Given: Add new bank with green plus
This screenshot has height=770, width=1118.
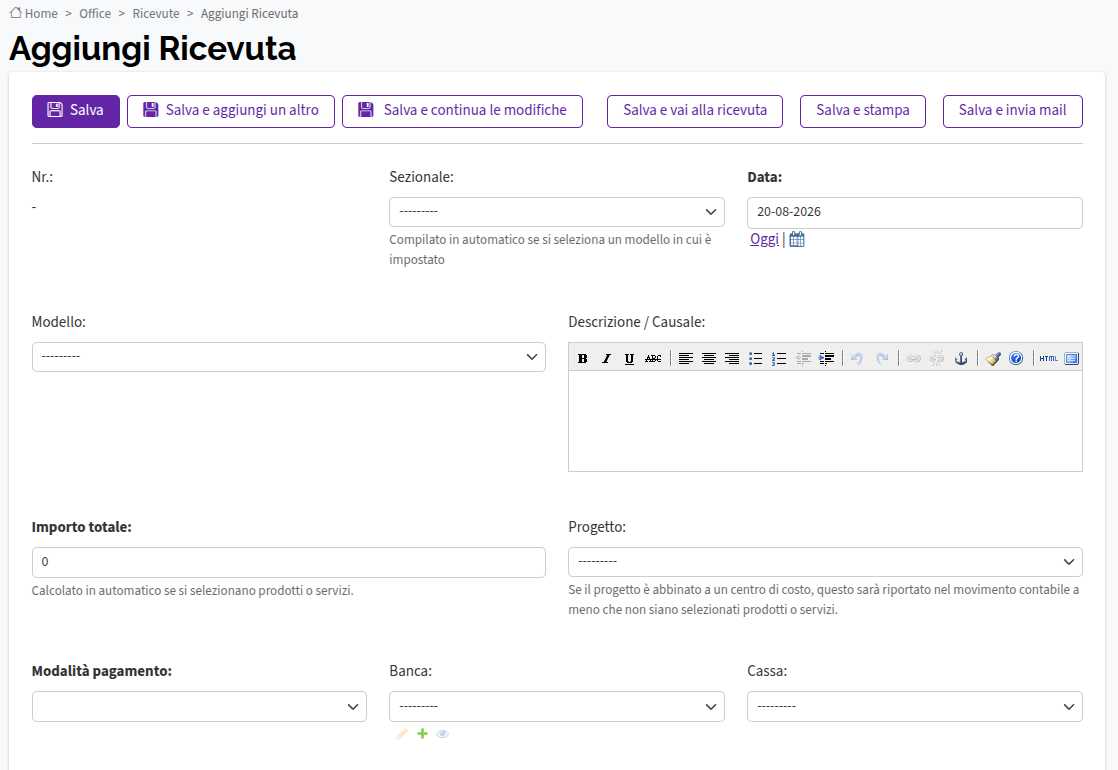Looking at the screenshot, I should [422, 734].
